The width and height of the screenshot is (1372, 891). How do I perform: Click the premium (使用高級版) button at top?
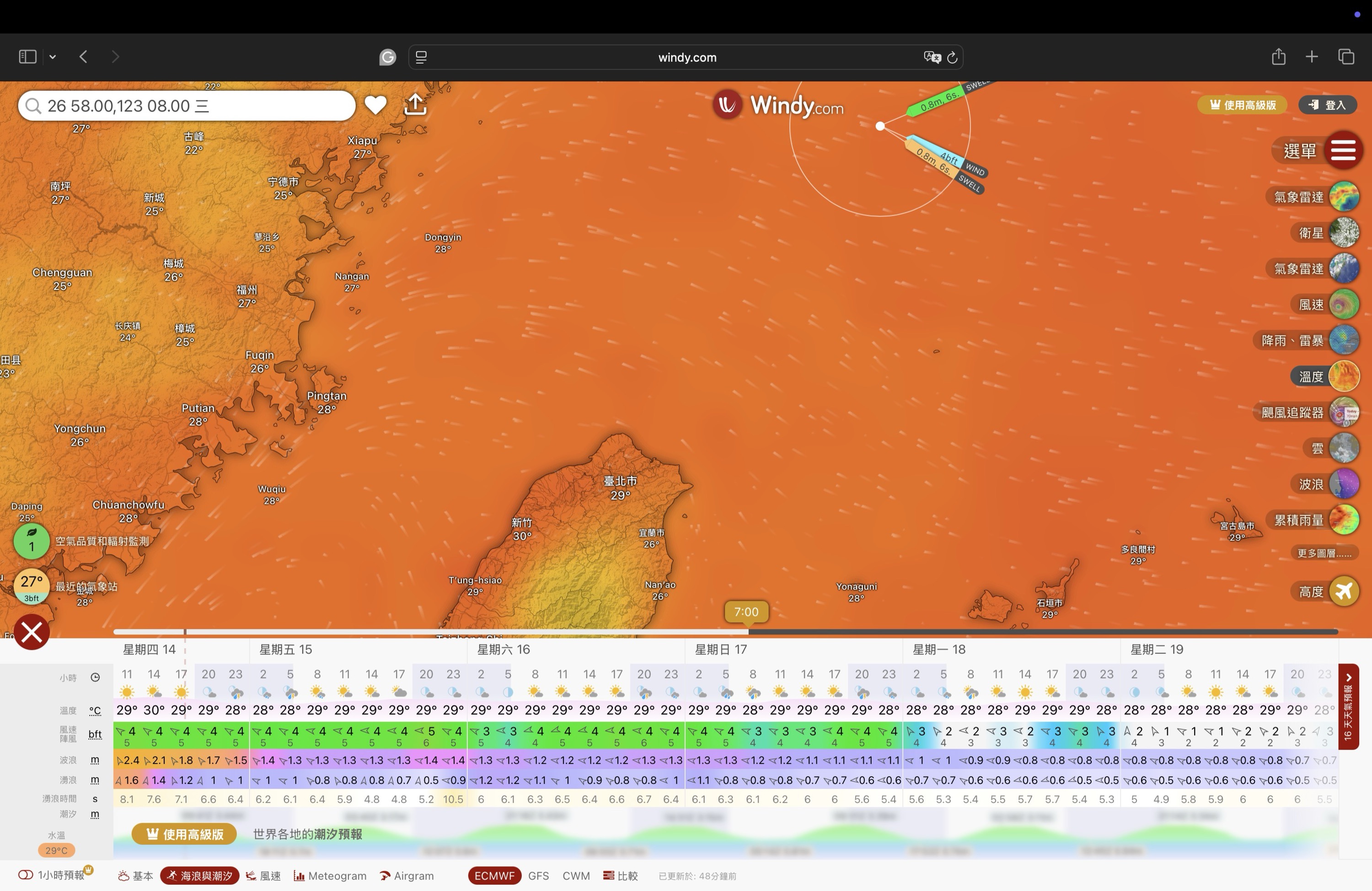coord(1242,105)
